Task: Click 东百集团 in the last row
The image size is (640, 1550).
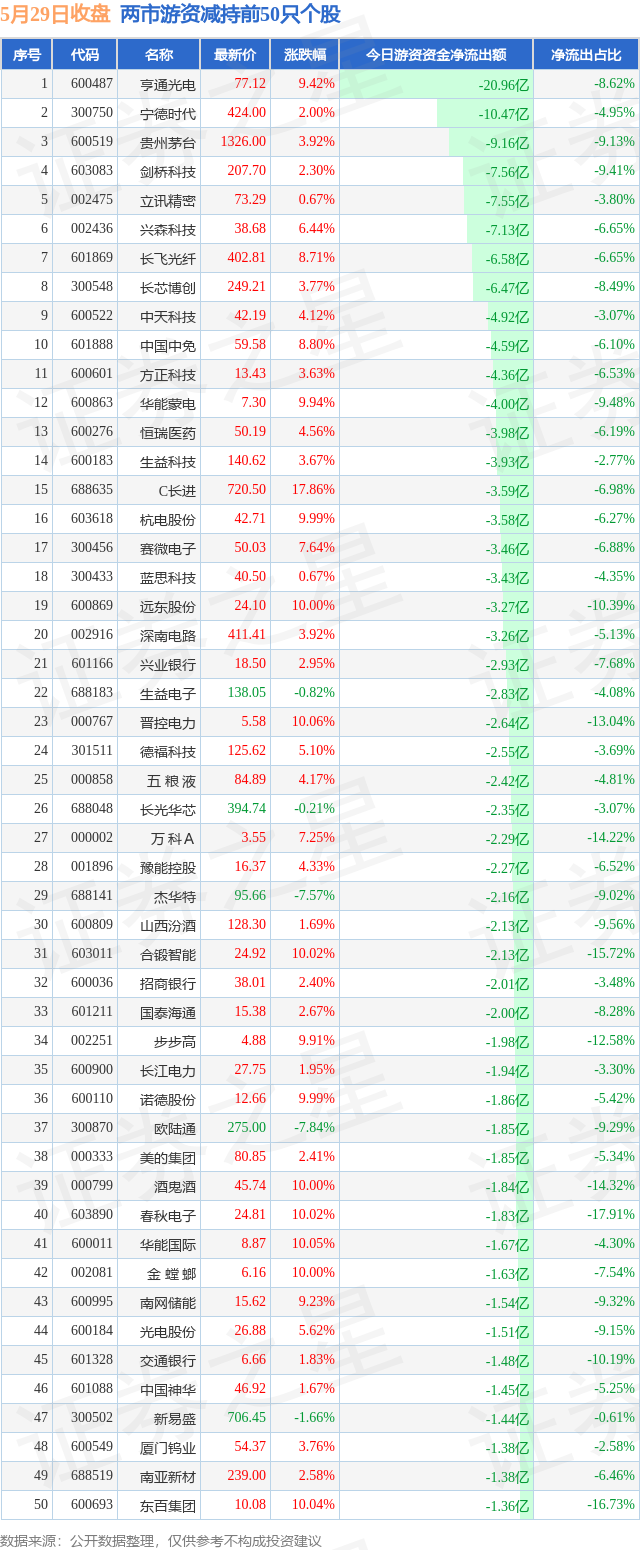Action: [168, 1505]
